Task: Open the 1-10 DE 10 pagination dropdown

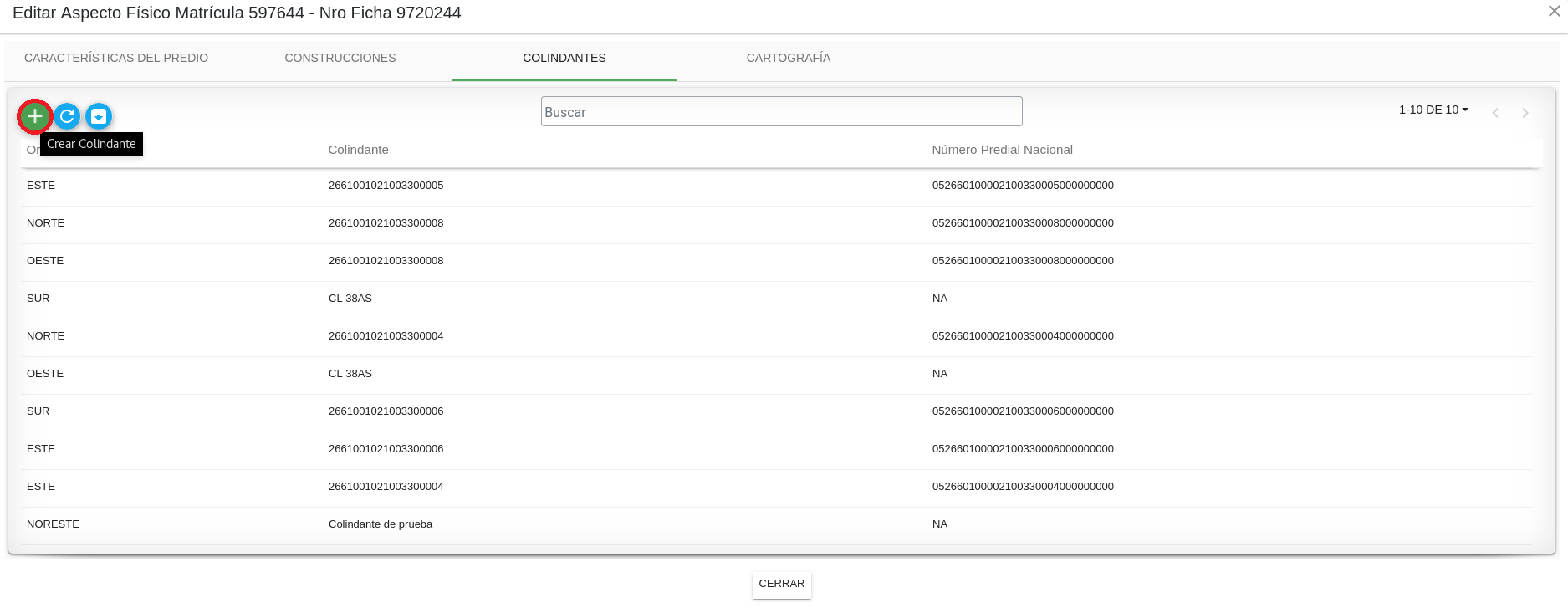Action: point(1433,110)
